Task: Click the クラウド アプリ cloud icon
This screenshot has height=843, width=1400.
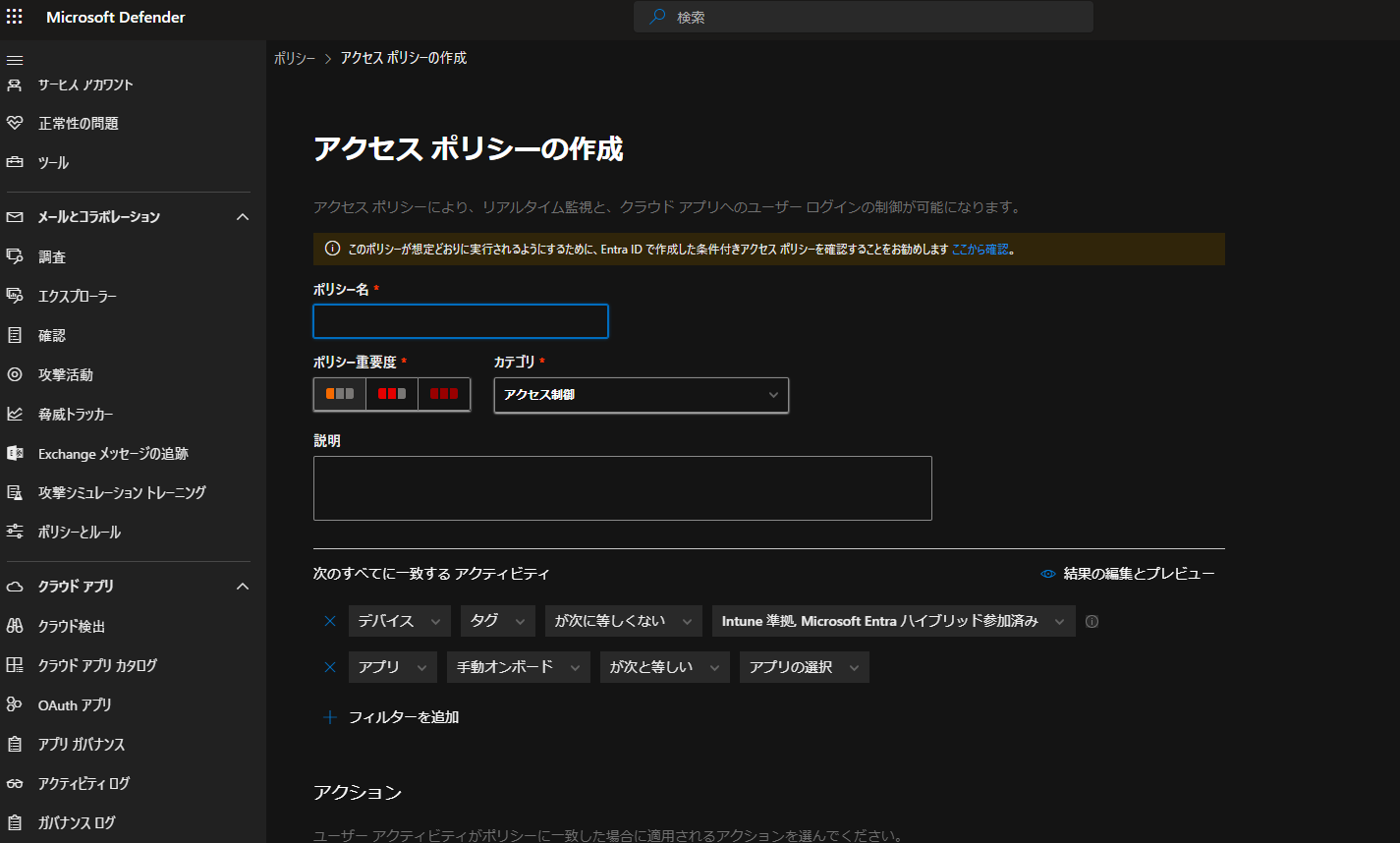Action: (15, 586)
